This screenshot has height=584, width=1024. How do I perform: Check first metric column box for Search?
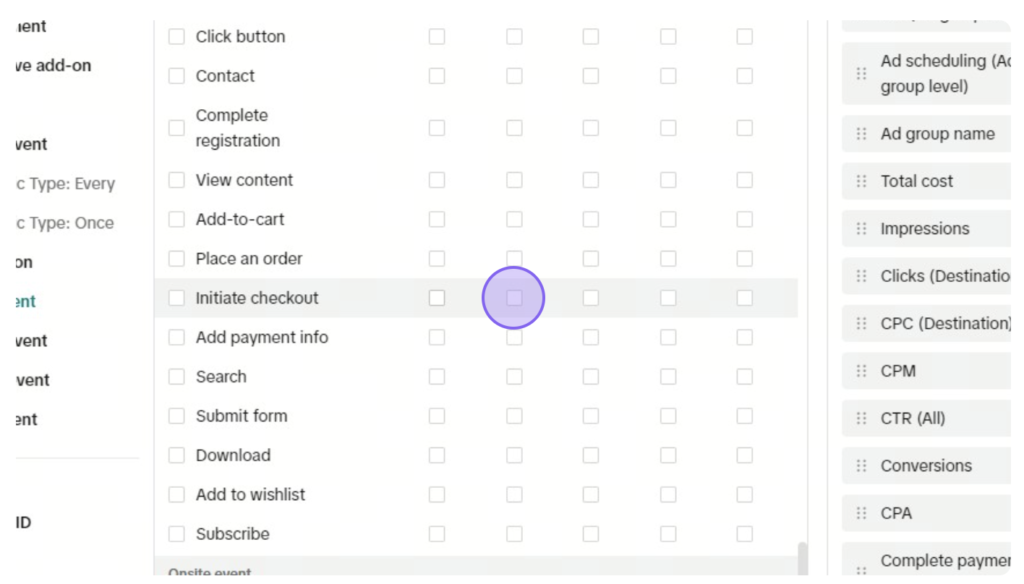(x=437, y=377)
